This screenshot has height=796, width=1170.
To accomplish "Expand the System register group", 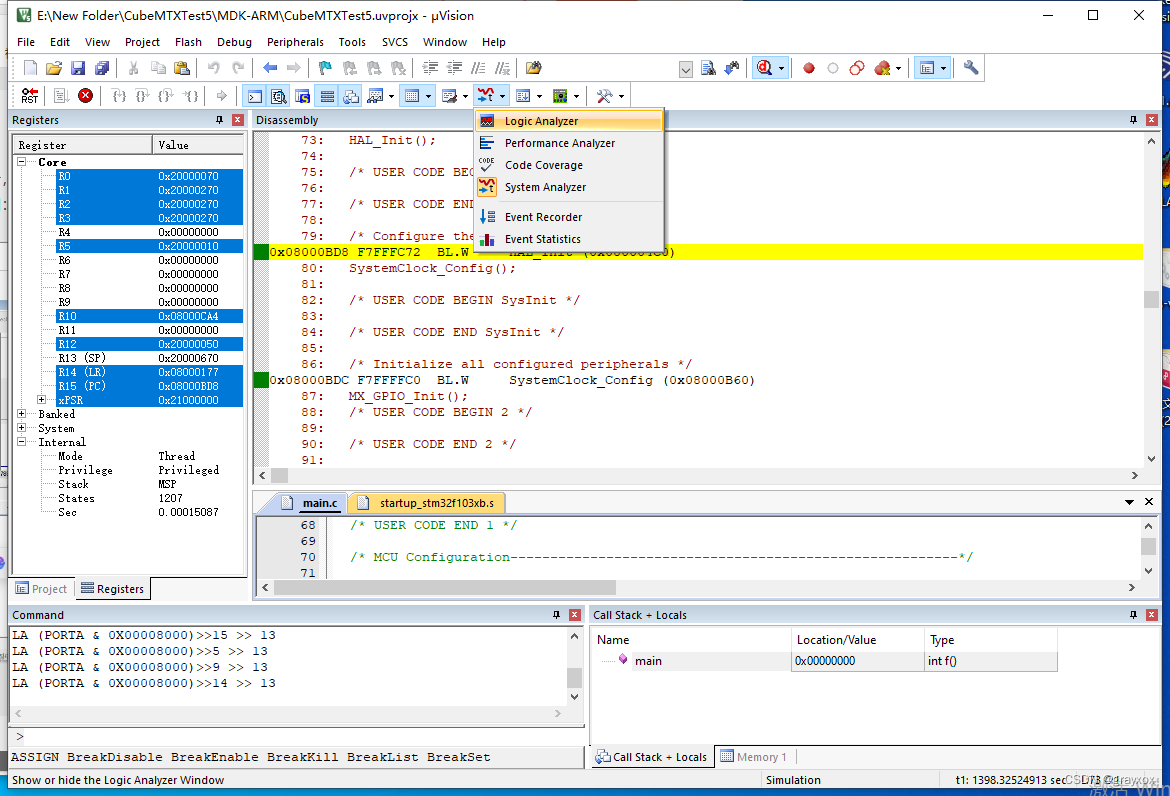I will pyautogui.click(x=22, y=428).
